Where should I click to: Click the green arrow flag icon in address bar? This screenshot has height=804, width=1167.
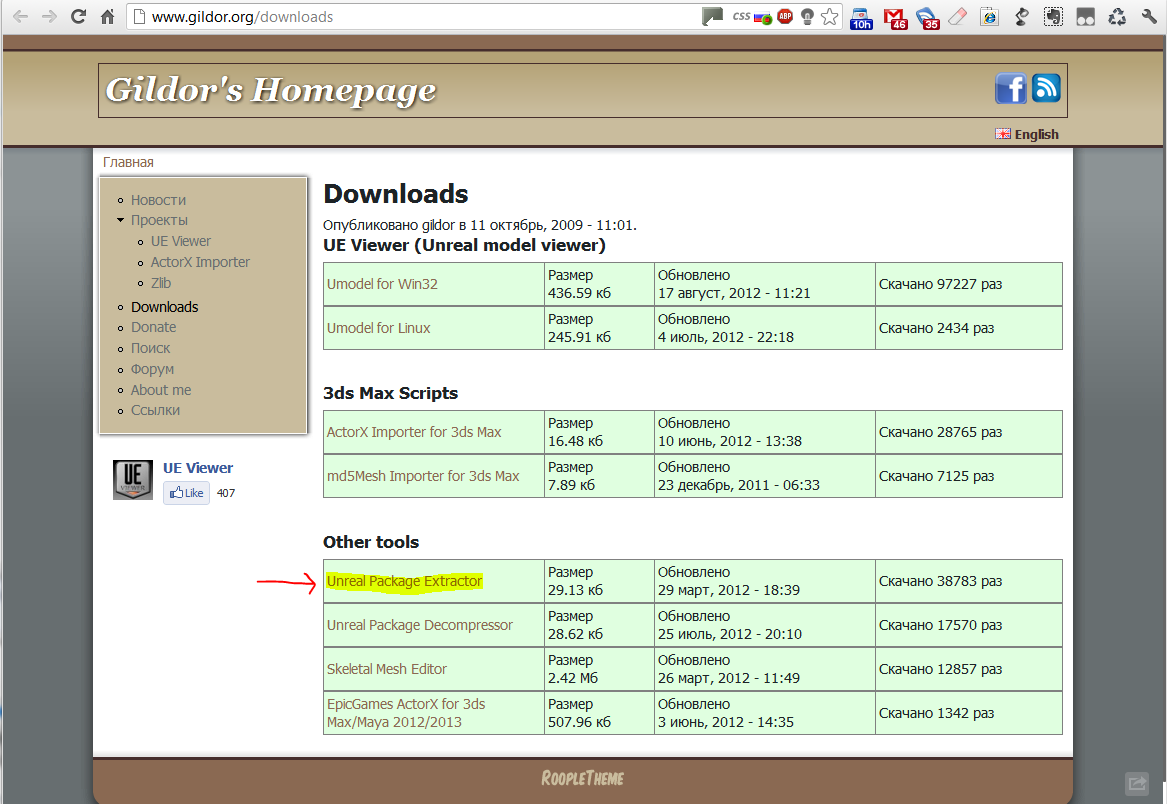(x=712, y=16)
